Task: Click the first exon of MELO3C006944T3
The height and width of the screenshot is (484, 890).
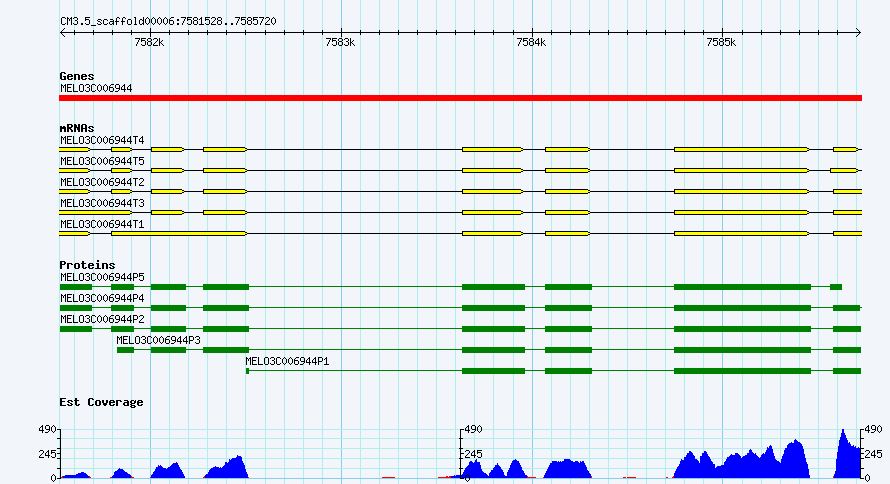Action: (x=95, y=212)
